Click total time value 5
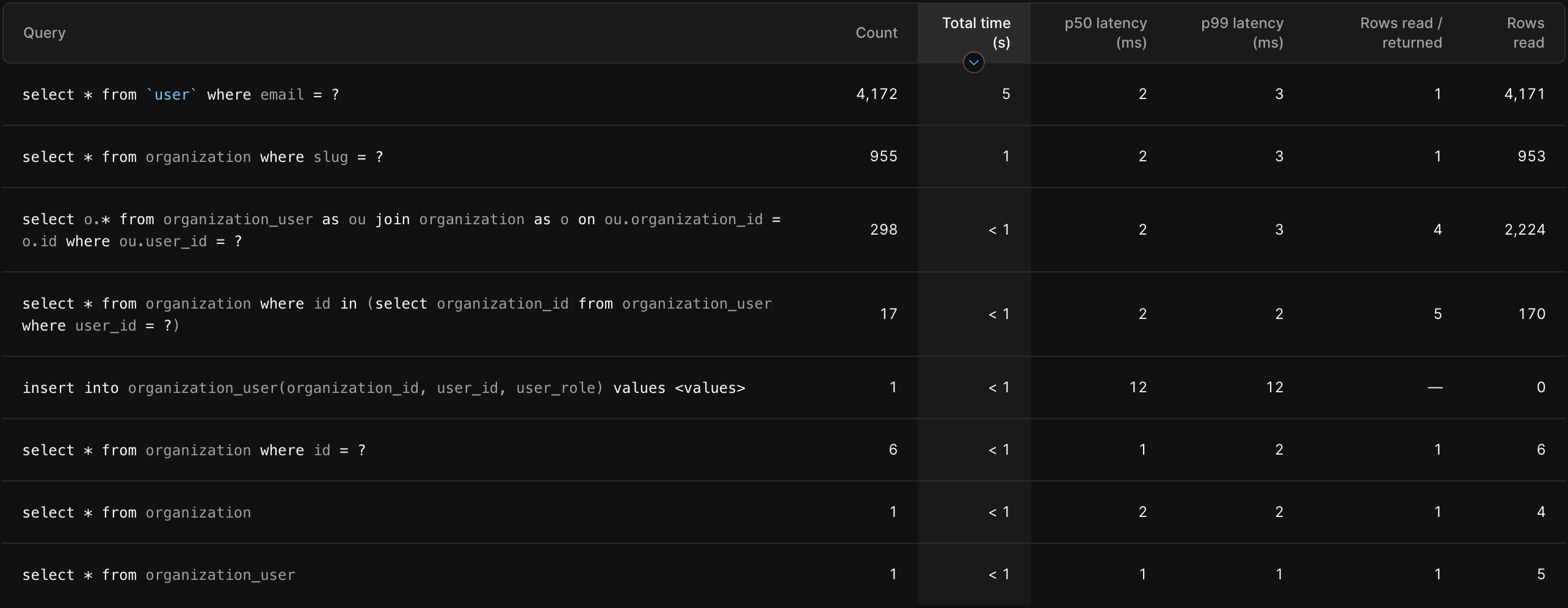This screenshot has width=1568, height=608. (1006, 94)
